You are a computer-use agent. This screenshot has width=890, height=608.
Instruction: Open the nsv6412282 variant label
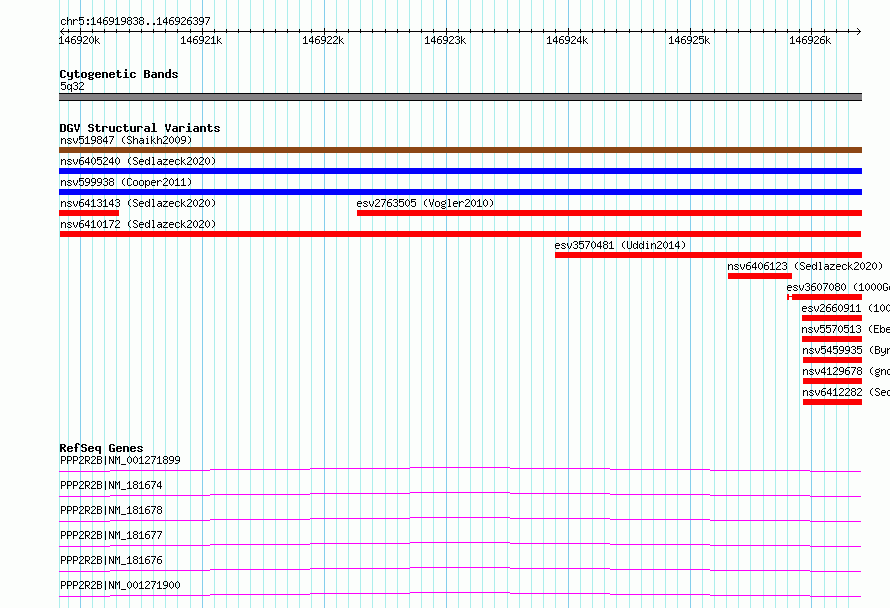point(846,392)
